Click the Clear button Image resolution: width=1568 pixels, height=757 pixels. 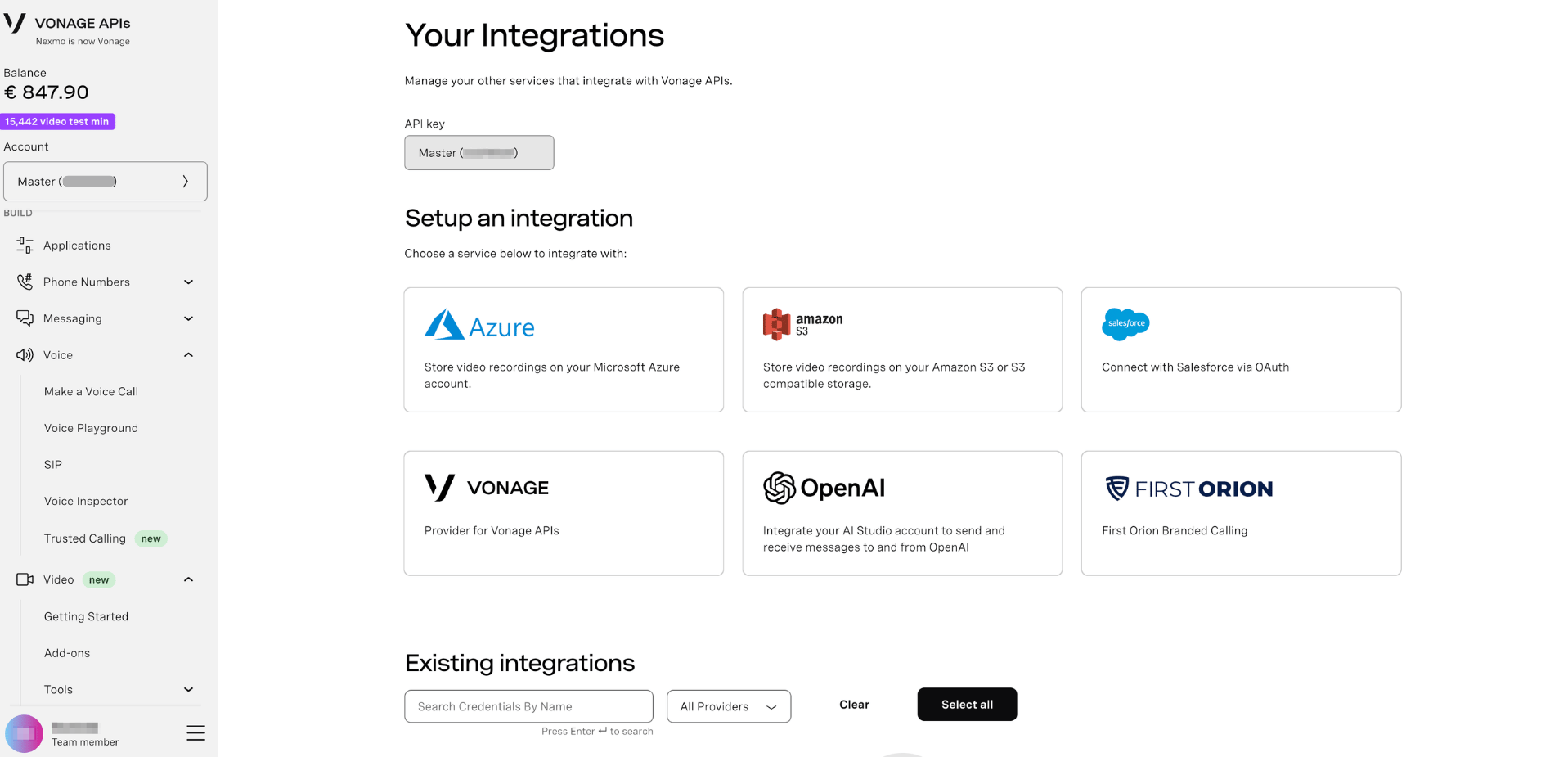click(x=854, y=705)
